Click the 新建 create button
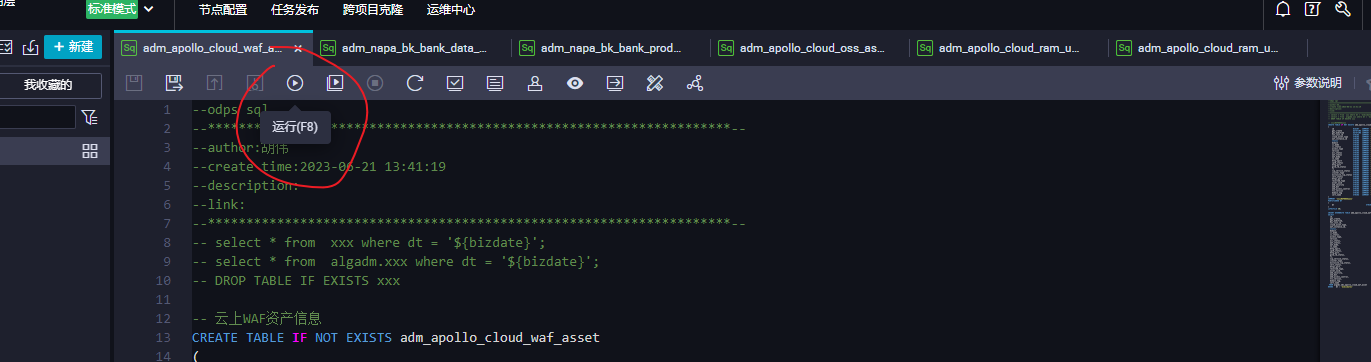The height and width of the screenshot is (362, 1371). point(73,46)
